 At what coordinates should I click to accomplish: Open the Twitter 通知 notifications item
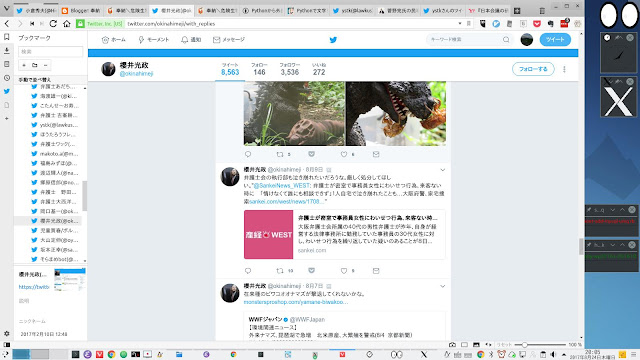tap(191, 40)
